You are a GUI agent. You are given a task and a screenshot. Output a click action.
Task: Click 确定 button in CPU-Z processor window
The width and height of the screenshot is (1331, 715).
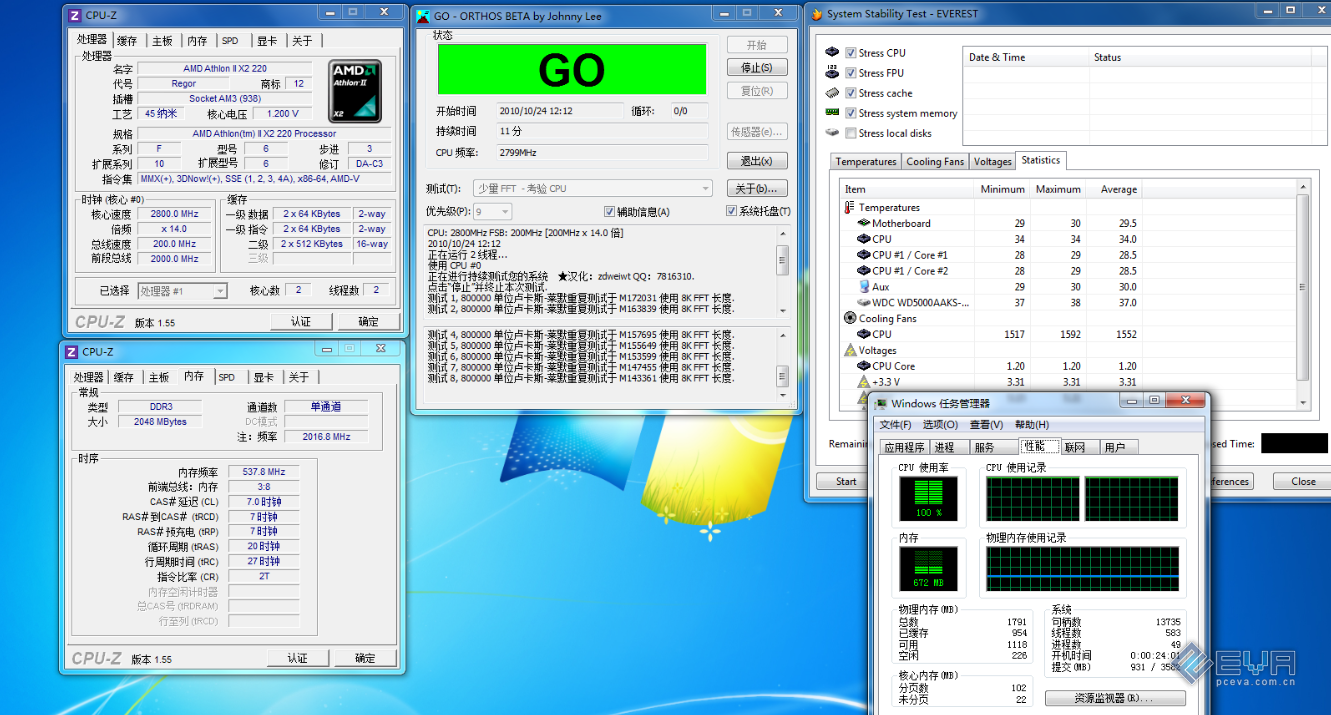coord(368,321)
